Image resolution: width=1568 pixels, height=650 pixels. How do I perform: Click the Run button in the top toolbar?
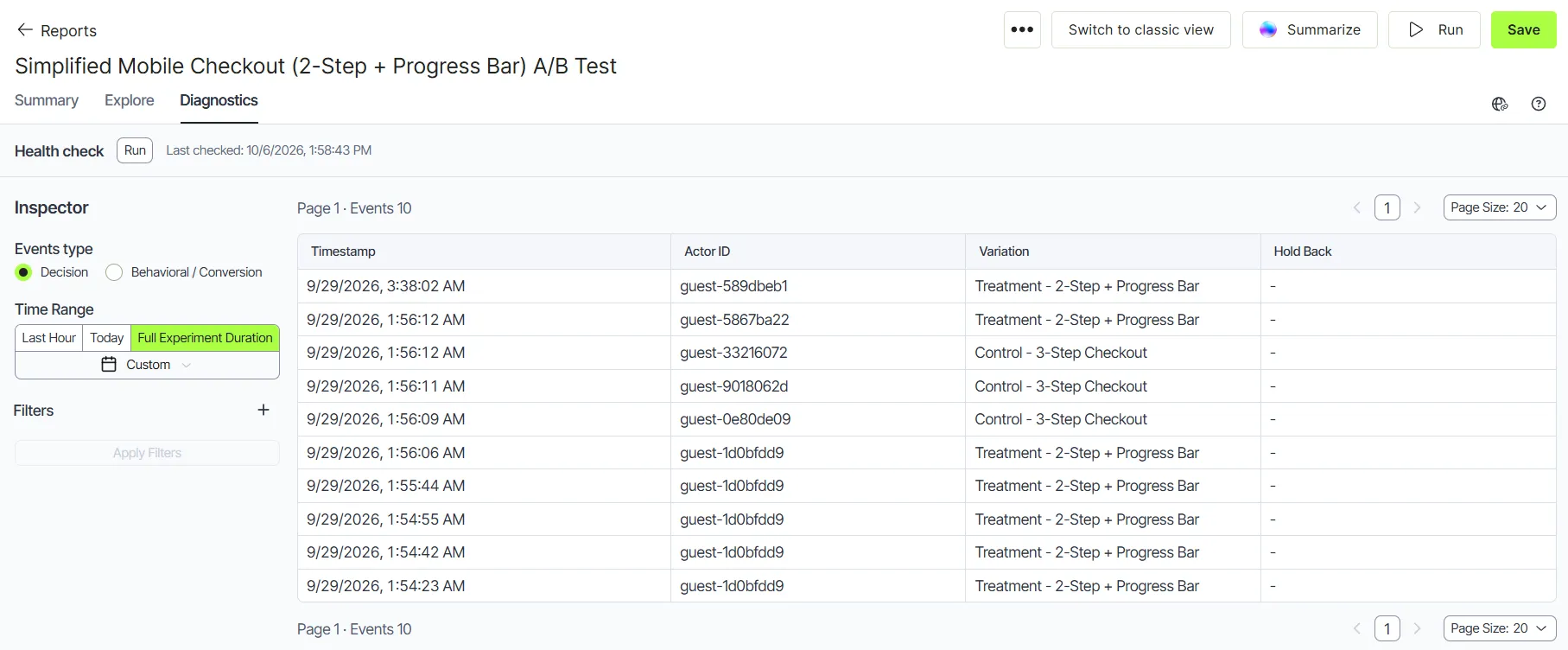pyautogui.click(x=1434, y=29)
